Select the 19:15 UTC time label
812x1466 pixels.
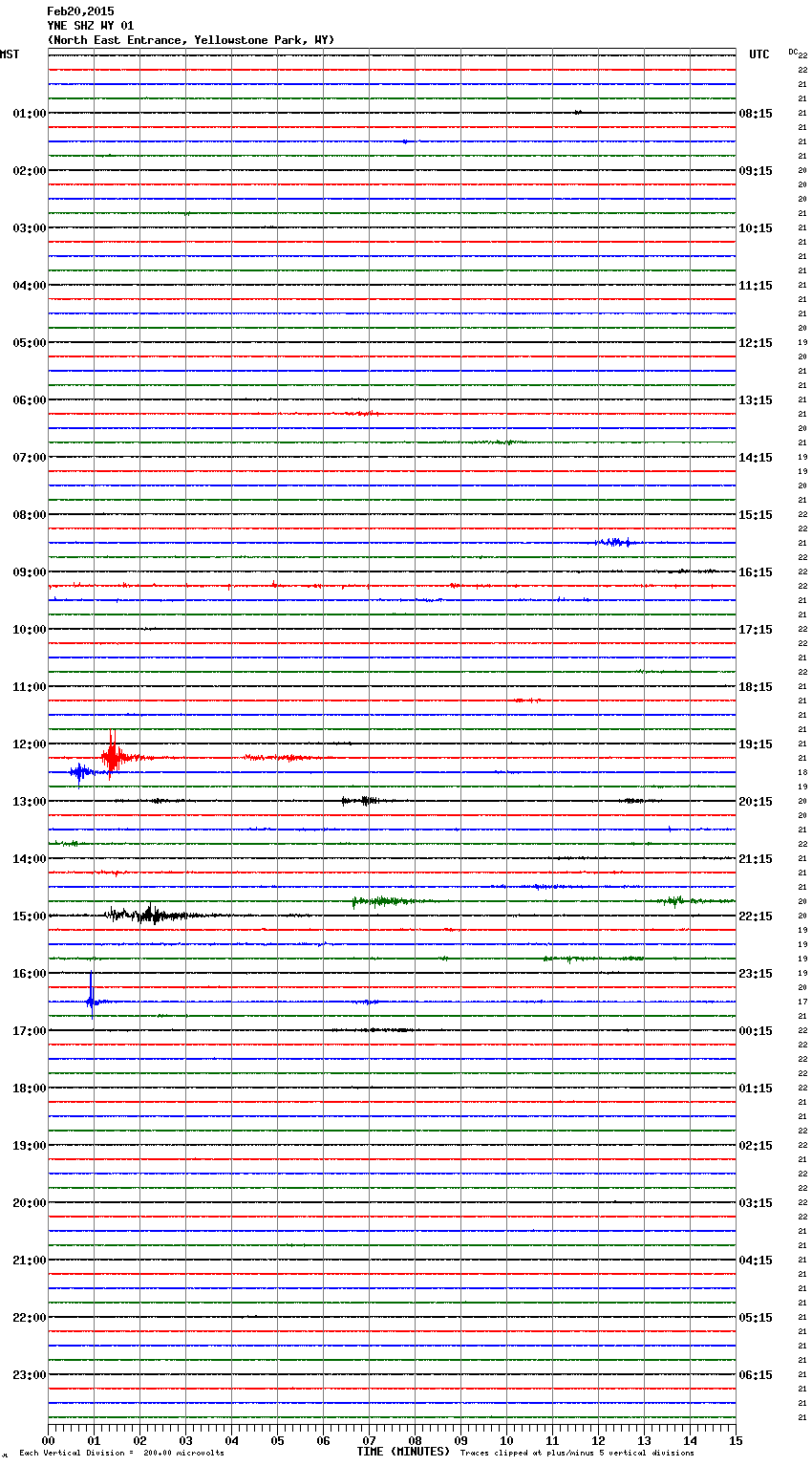[756, 744]
